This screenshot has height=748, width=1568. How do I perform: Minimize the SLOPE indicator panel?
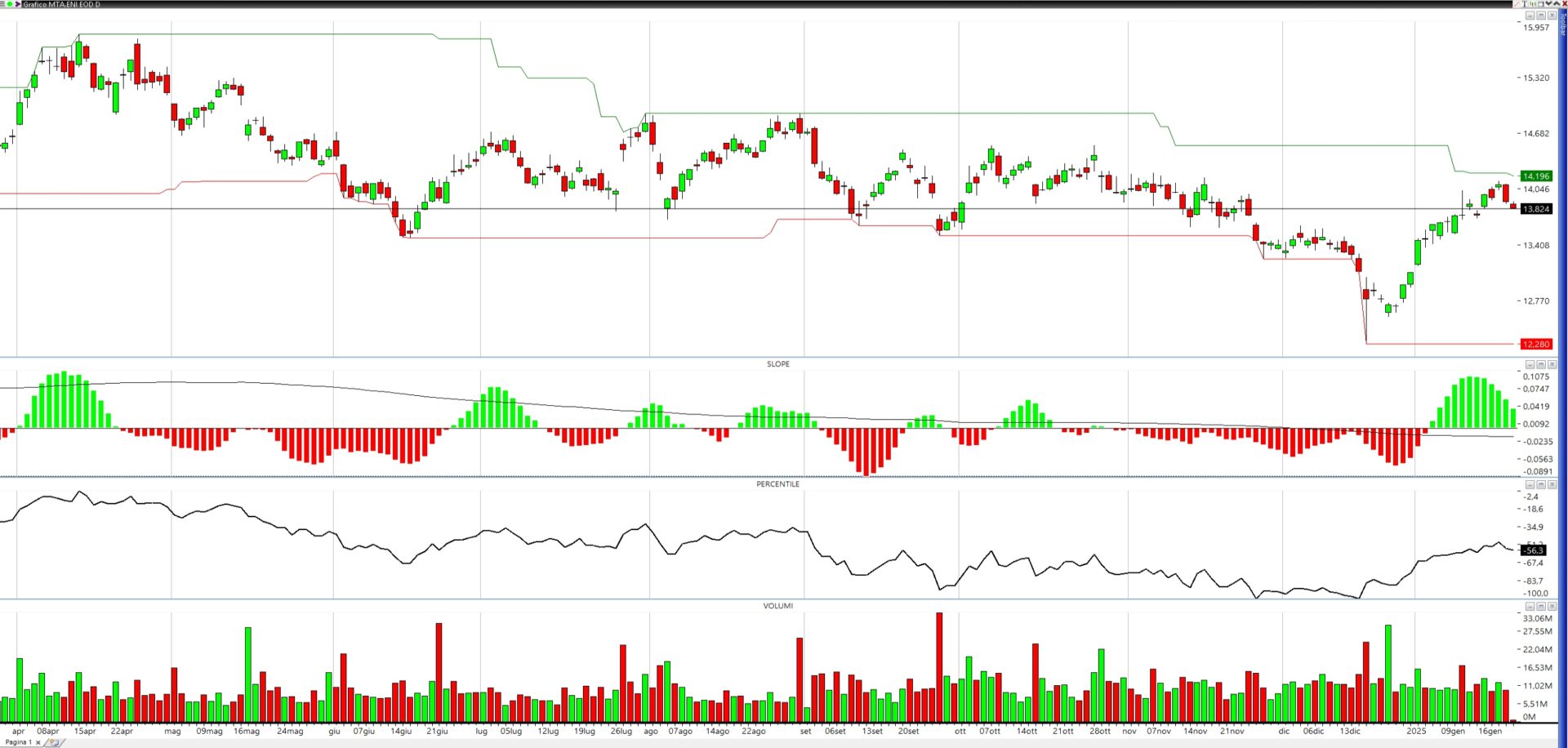click(1530, 364)
